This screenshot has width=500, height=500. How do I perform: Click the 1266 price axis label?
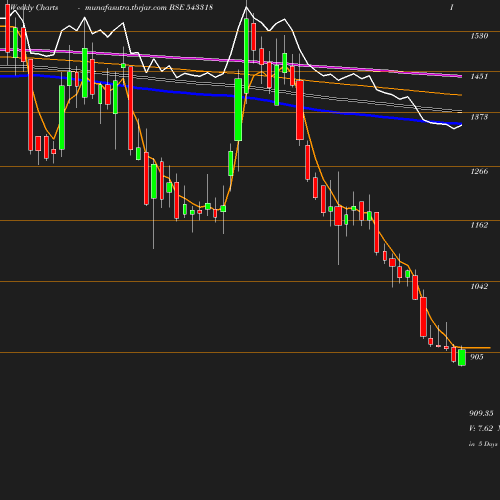(x=479, y=171)
